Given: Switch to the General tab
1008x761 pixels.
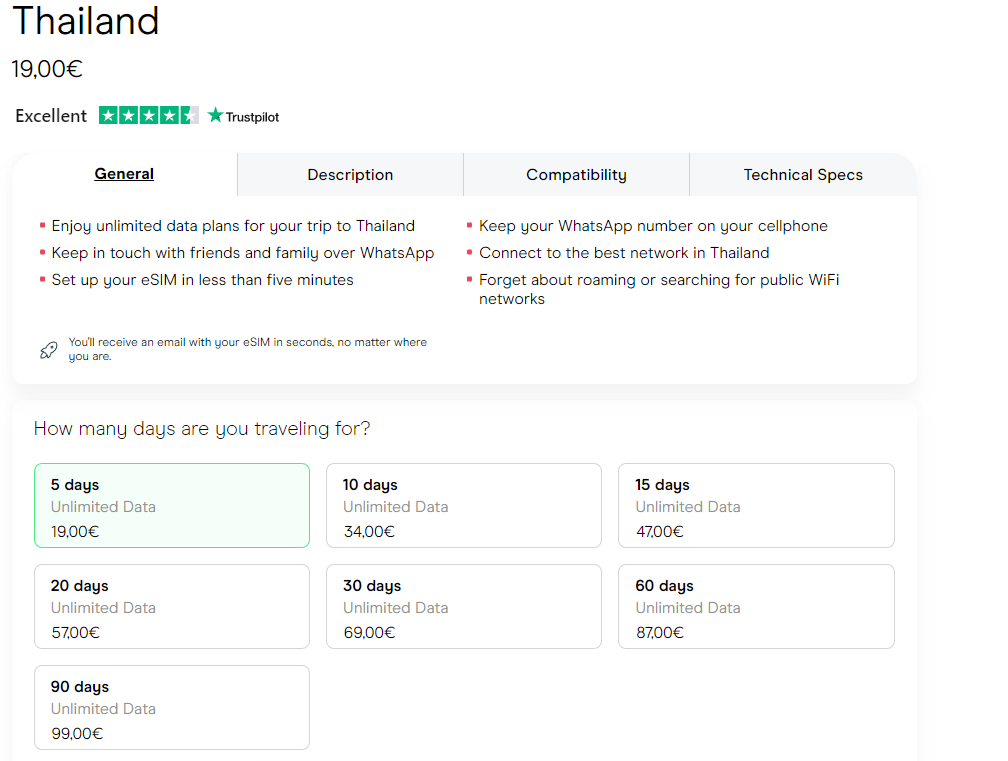Looking at the screenshot, I should click(124, 174).
